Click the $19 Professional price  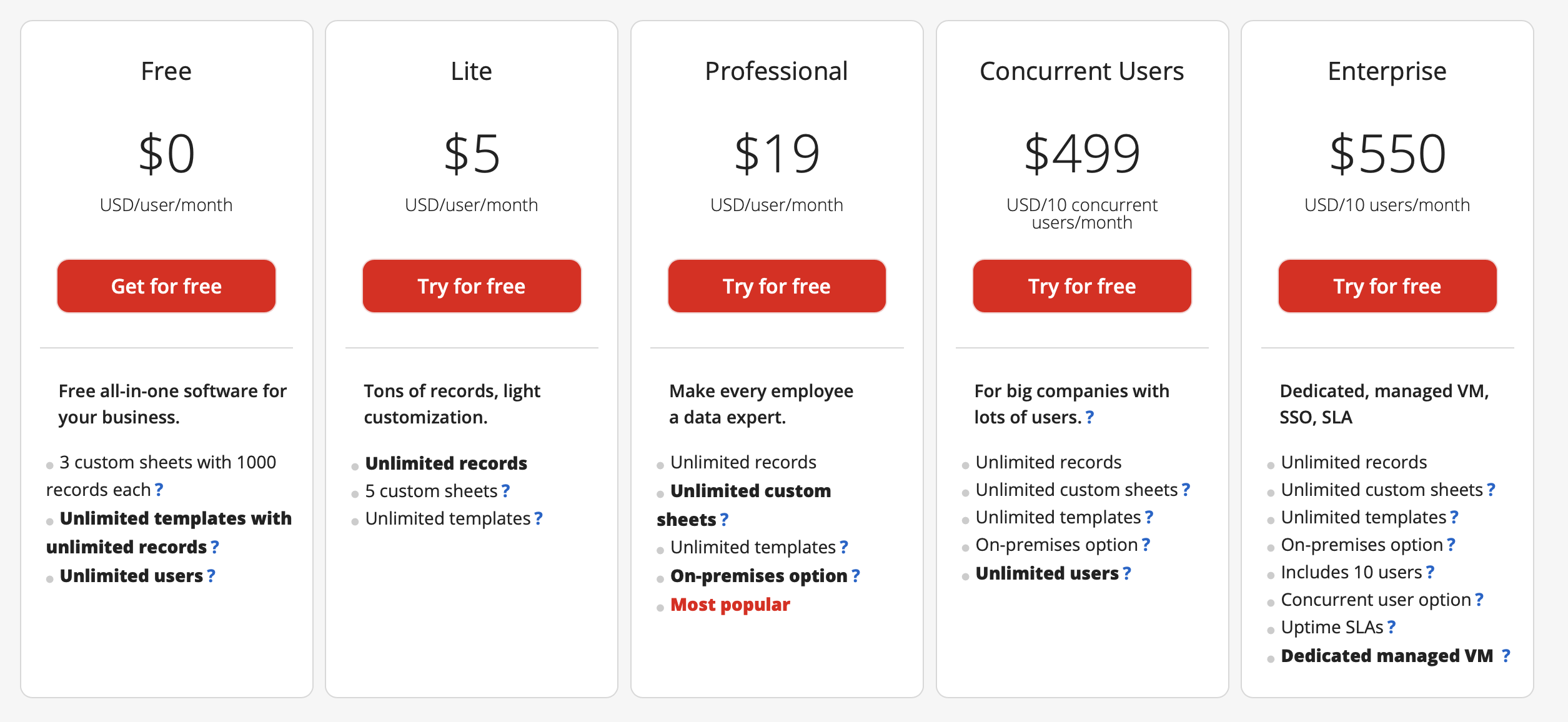777,154
